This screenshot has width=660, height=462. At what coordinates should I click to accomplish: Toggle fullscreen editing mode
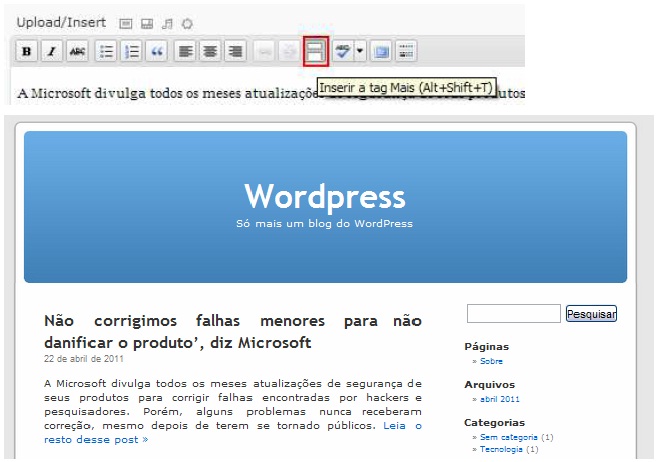(x=381, y=51)
